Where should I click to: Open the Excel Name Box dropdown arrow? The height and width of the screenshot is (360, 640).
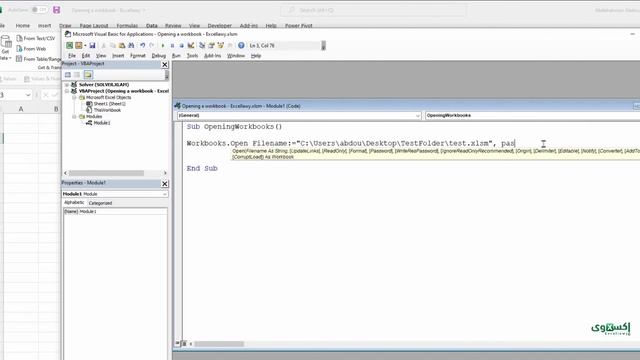[28, 95]
